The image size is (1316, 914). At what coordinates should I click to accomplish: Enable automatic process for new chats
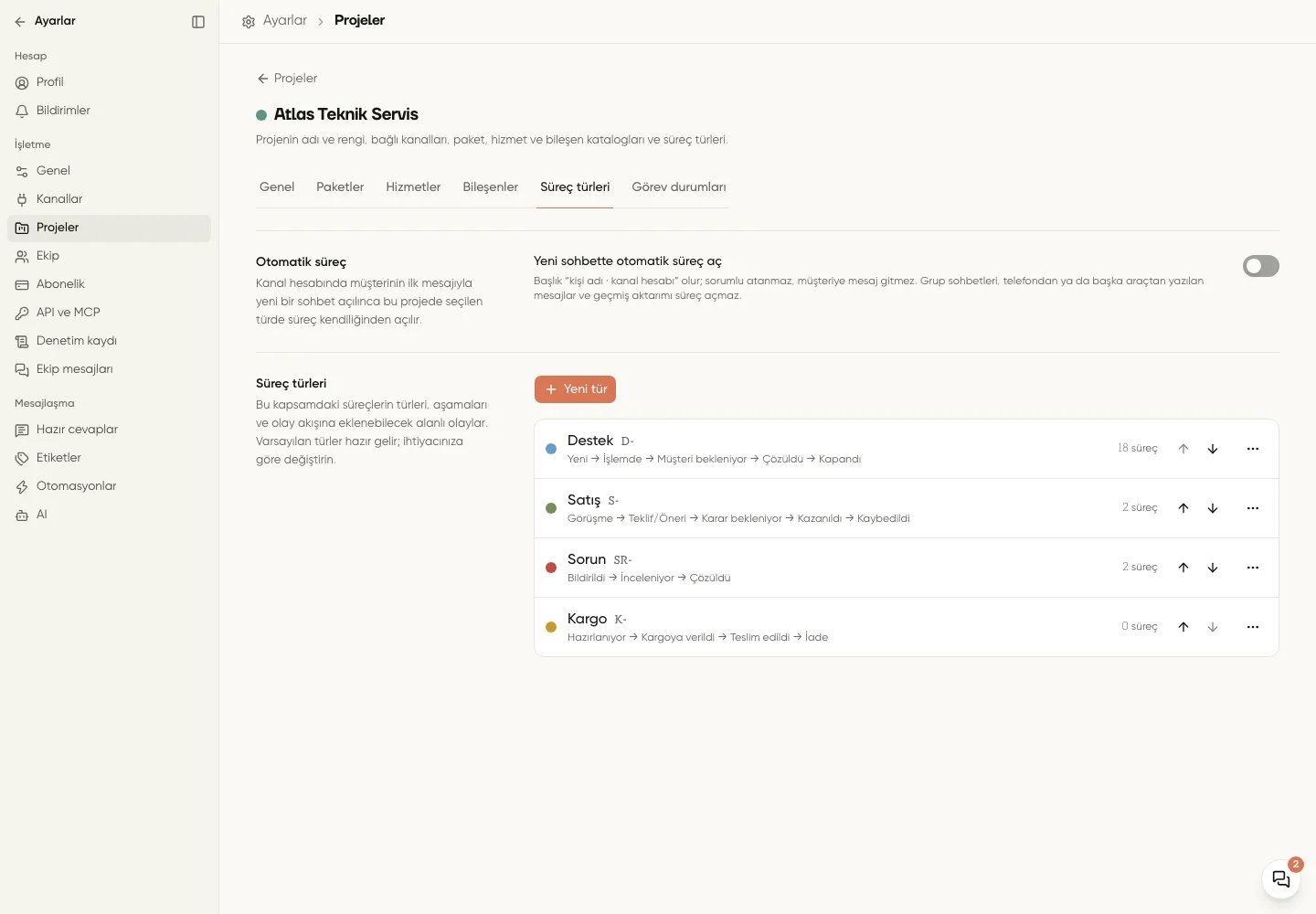pos(1261,266)
